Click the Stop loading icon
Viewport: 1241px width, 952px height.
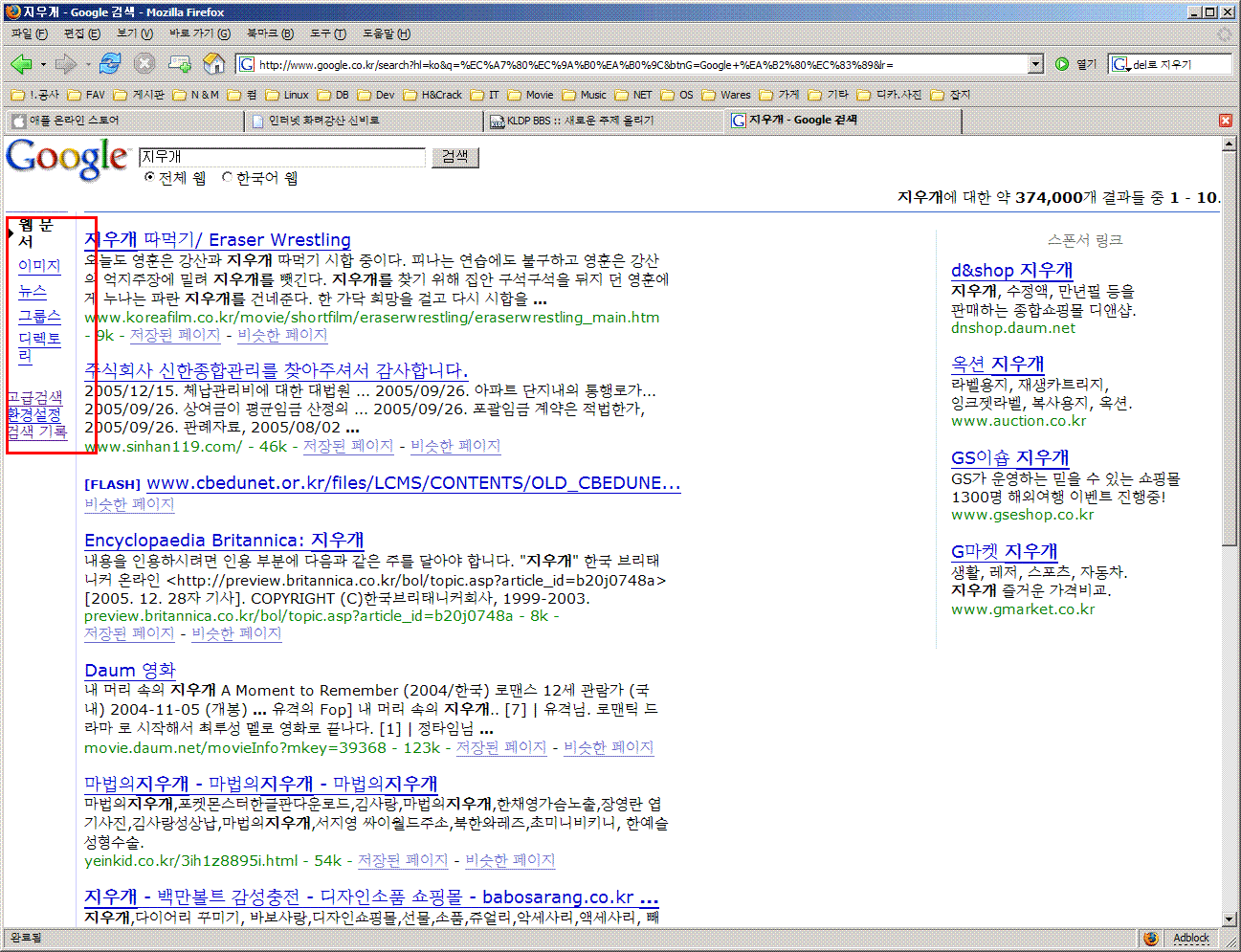pos(144,64)
